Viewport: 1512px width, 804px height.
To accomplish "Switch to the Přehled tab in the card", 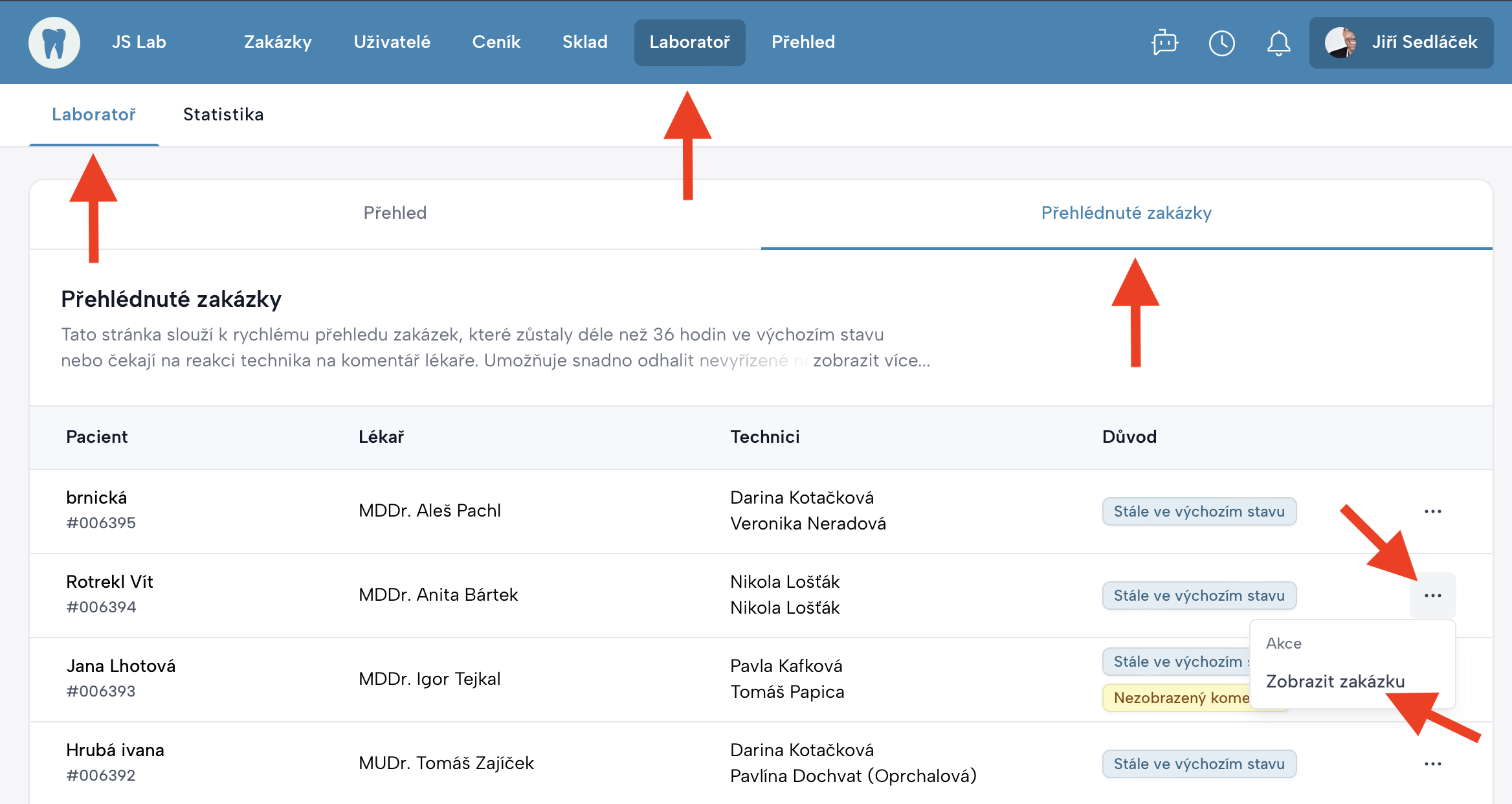I will 395,213.
